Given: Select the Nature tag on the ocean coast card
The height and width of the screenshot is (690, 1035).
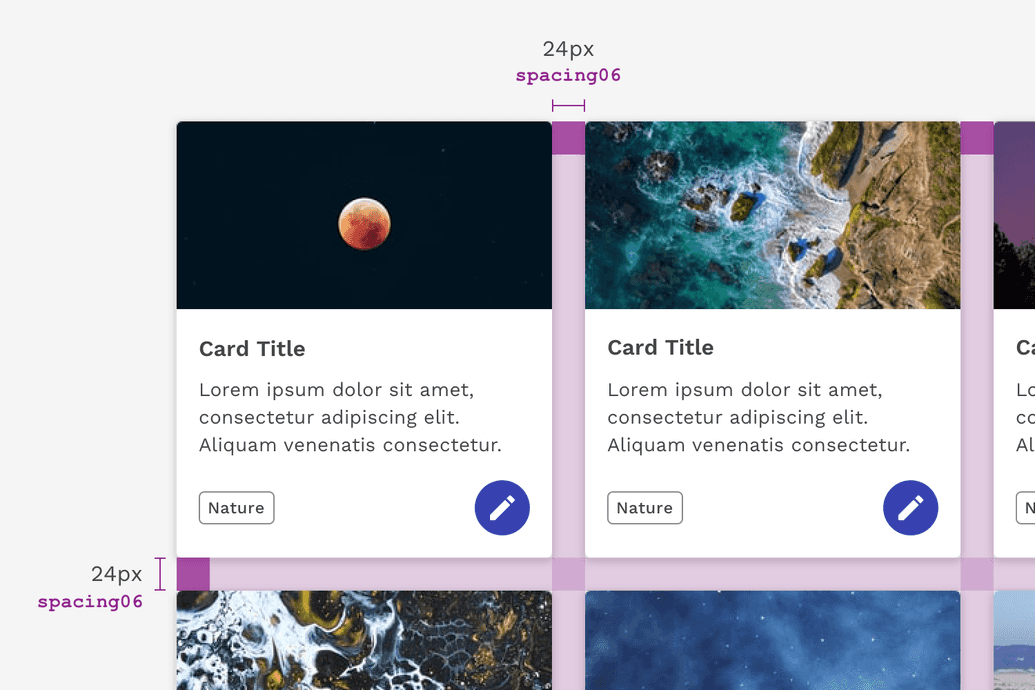Looking at the screenshot, I should (x=645, y=508).
